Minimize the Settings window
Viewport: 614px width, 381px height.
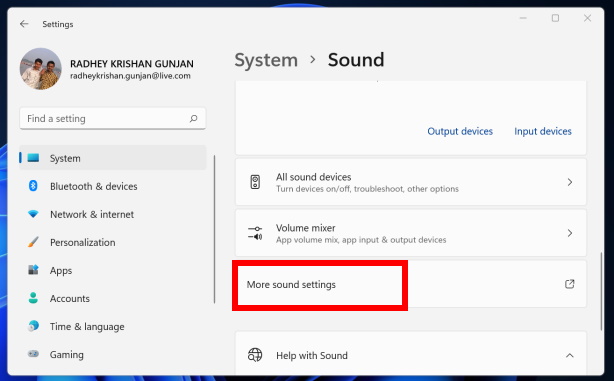click(x=523, y=18)
